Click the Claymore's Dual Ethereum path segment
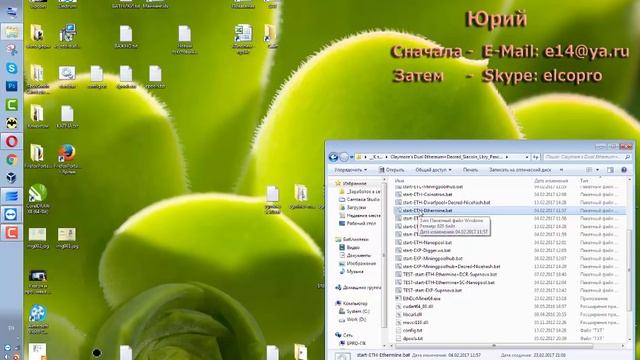 click(x=446, y=157)
